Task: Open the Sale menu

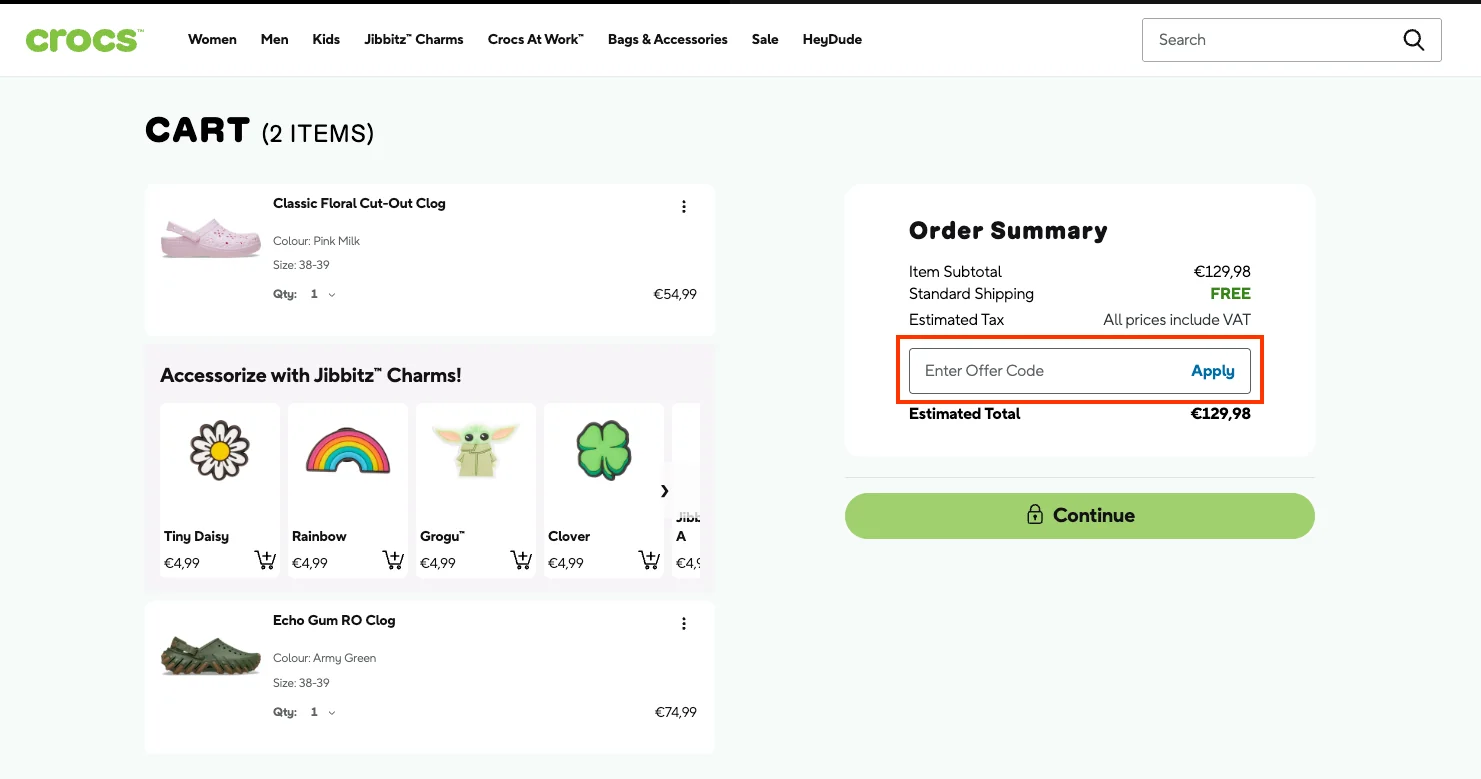Action: (x=765, y=40)
